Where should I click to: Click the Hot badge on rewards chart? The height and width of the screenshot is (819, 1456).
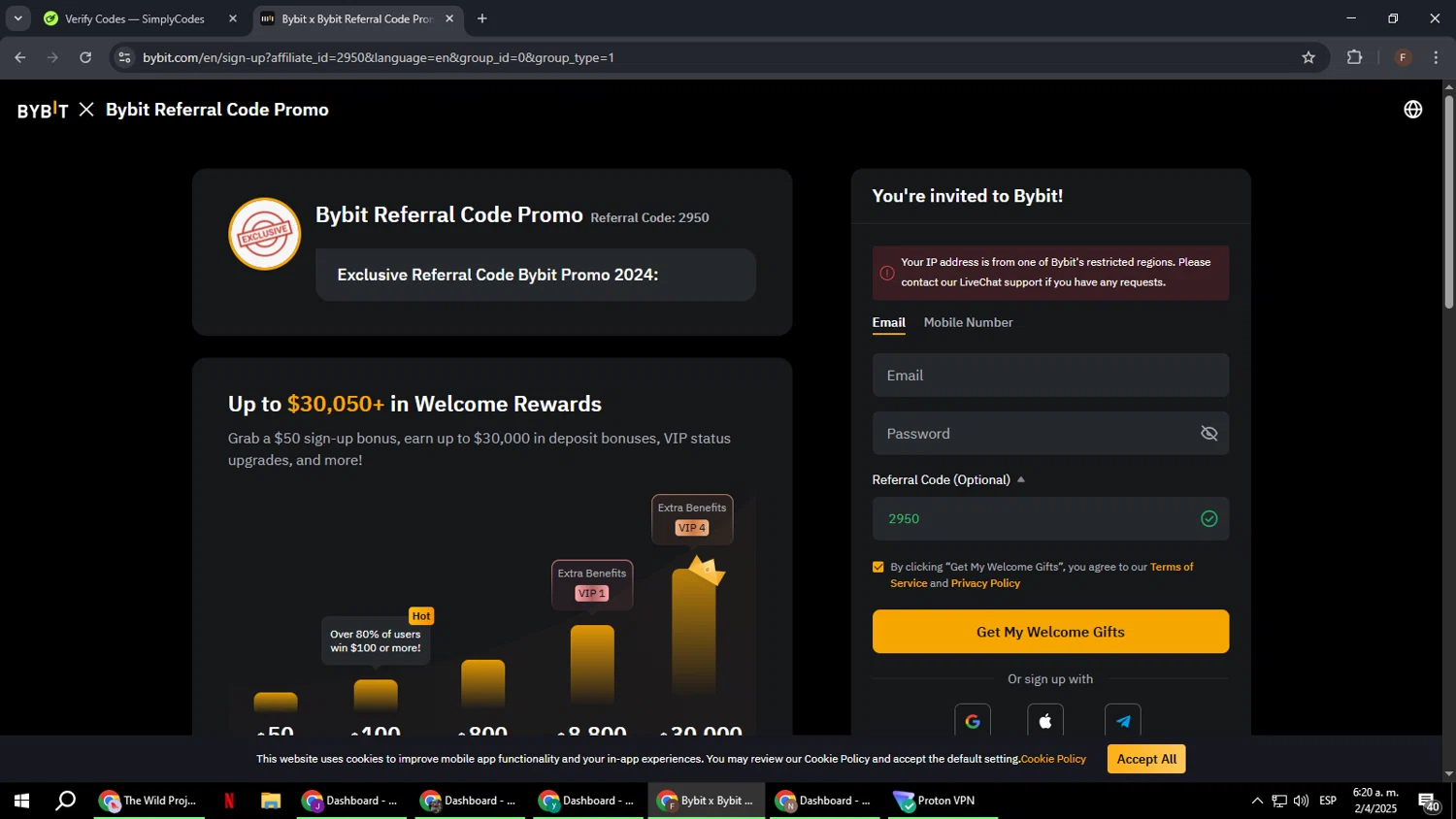pyautogui.click(x=421, y=616)
